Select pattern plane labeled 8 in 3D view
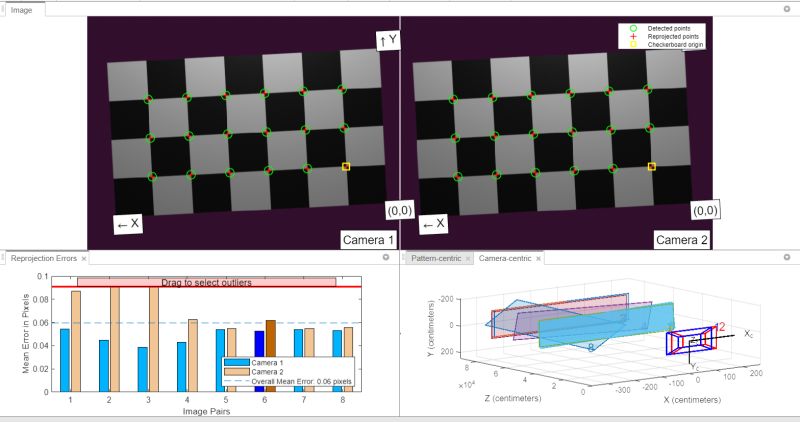Image resolution: width=800 pixels, height=422 pixels. click(591, 348)
